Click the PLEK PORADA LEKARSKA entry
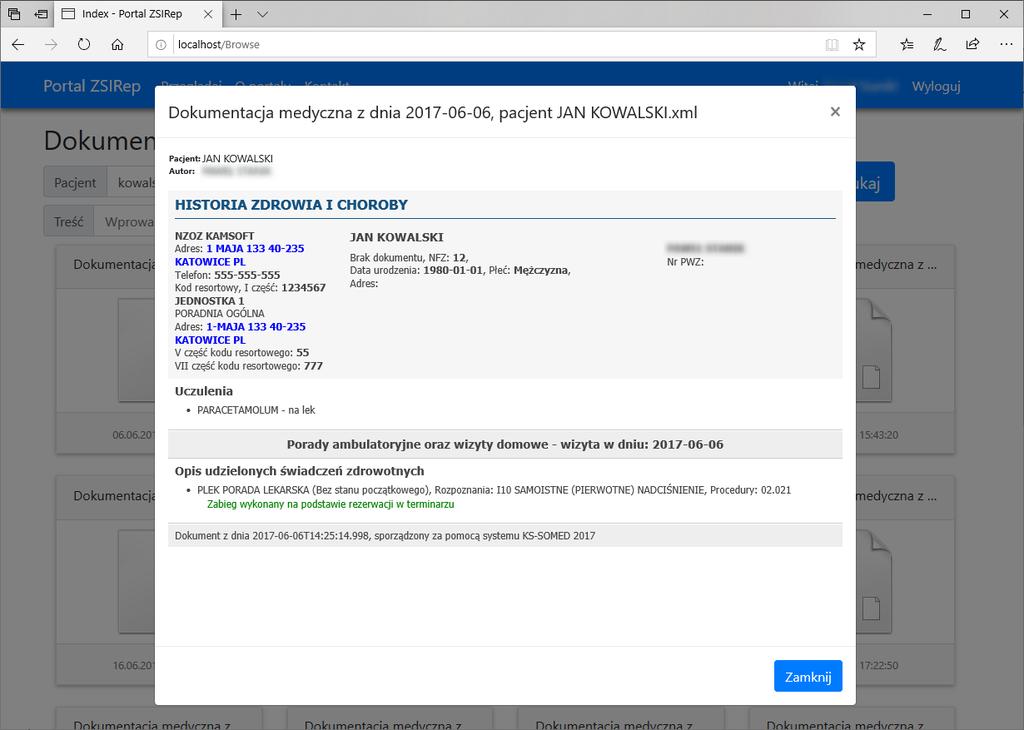This screenshot has height=730, width=1024. (x=494, y=490)
